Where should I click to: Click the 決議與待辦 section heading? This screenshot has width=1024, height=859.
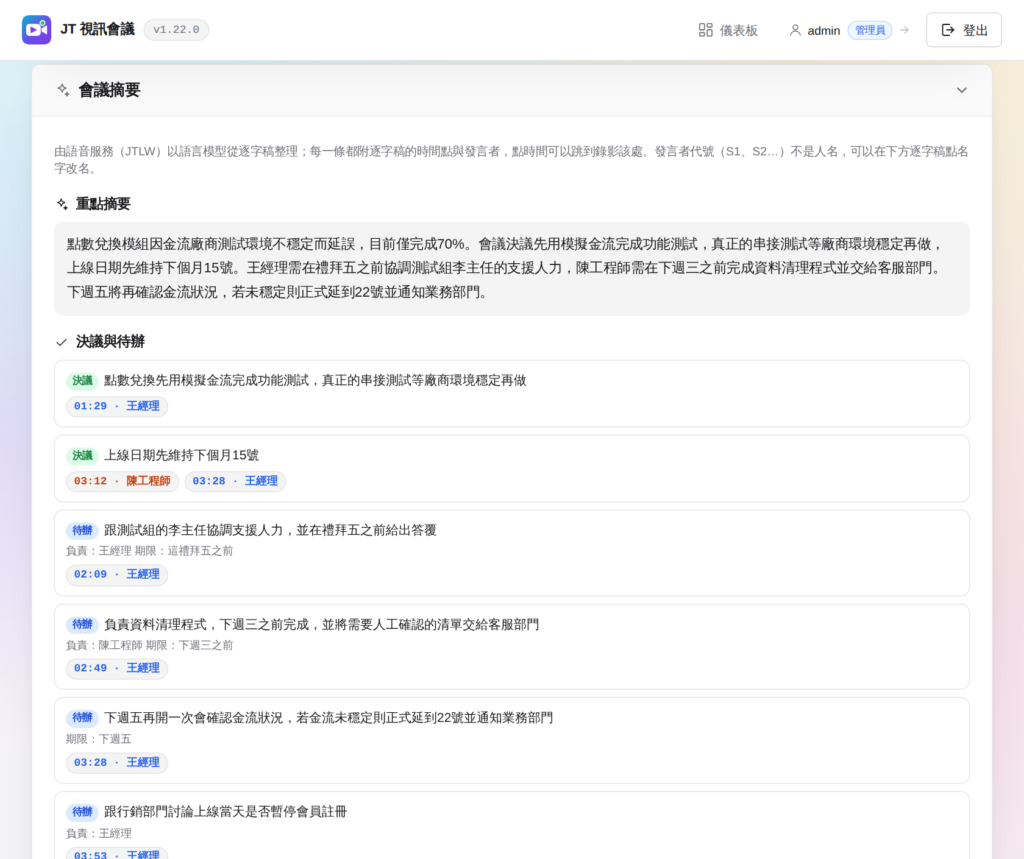pyautogui.click(x=110, y=342)
